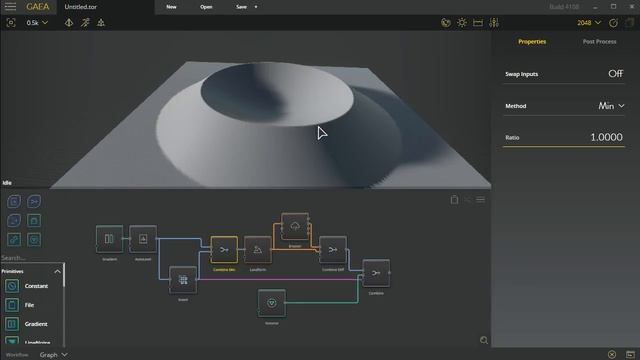Open the graph options menu icon
640x360 pixels.
point(480,200)
